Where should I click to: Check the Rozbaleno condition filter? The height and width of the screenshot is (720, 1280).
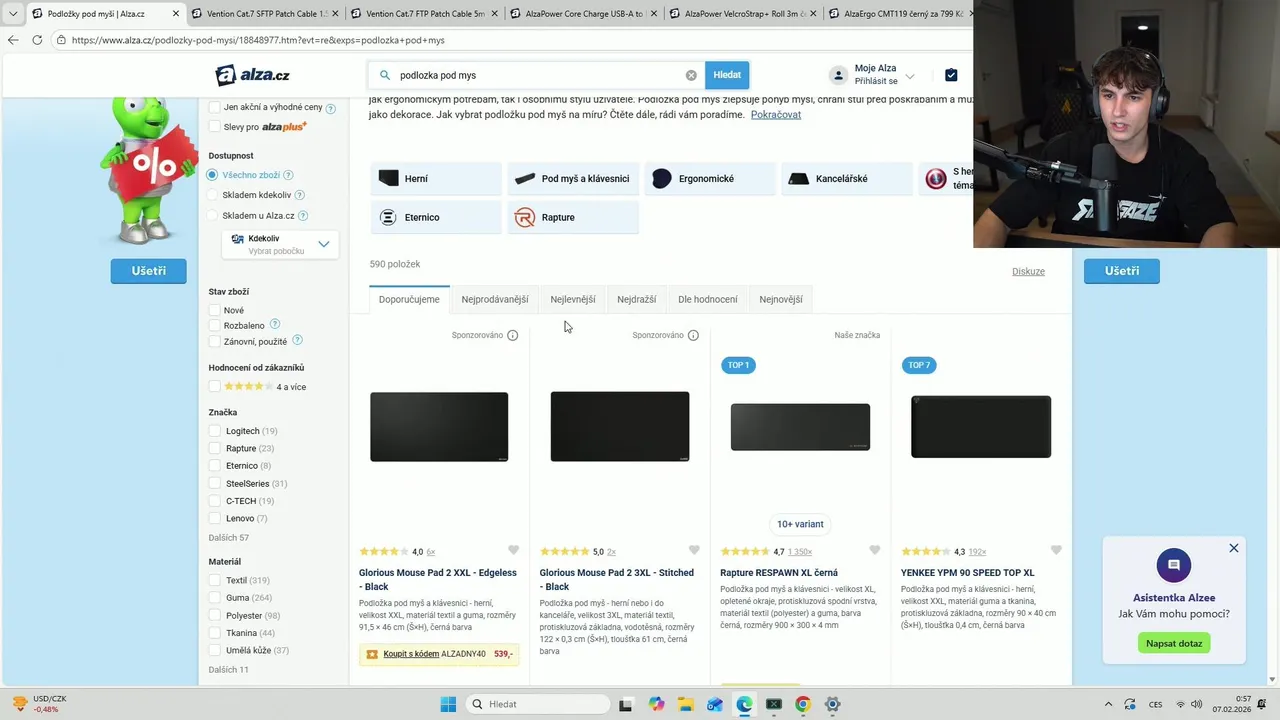coord(214,325)
